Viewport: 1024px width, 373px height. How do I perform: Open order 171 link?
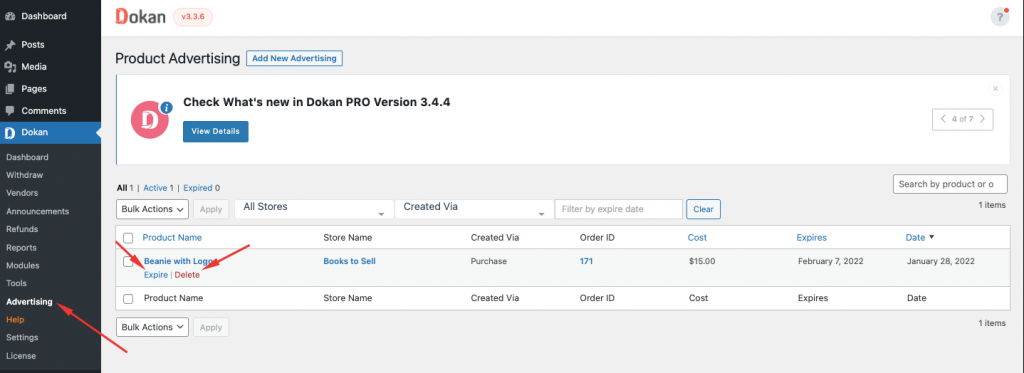coord(586,261)
